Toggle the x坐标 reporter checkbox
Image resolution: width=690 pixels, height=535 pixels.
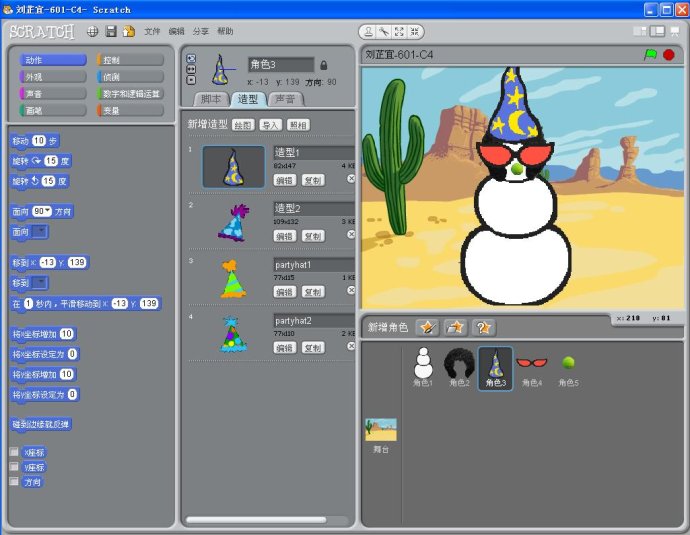[x=14, y=452]
